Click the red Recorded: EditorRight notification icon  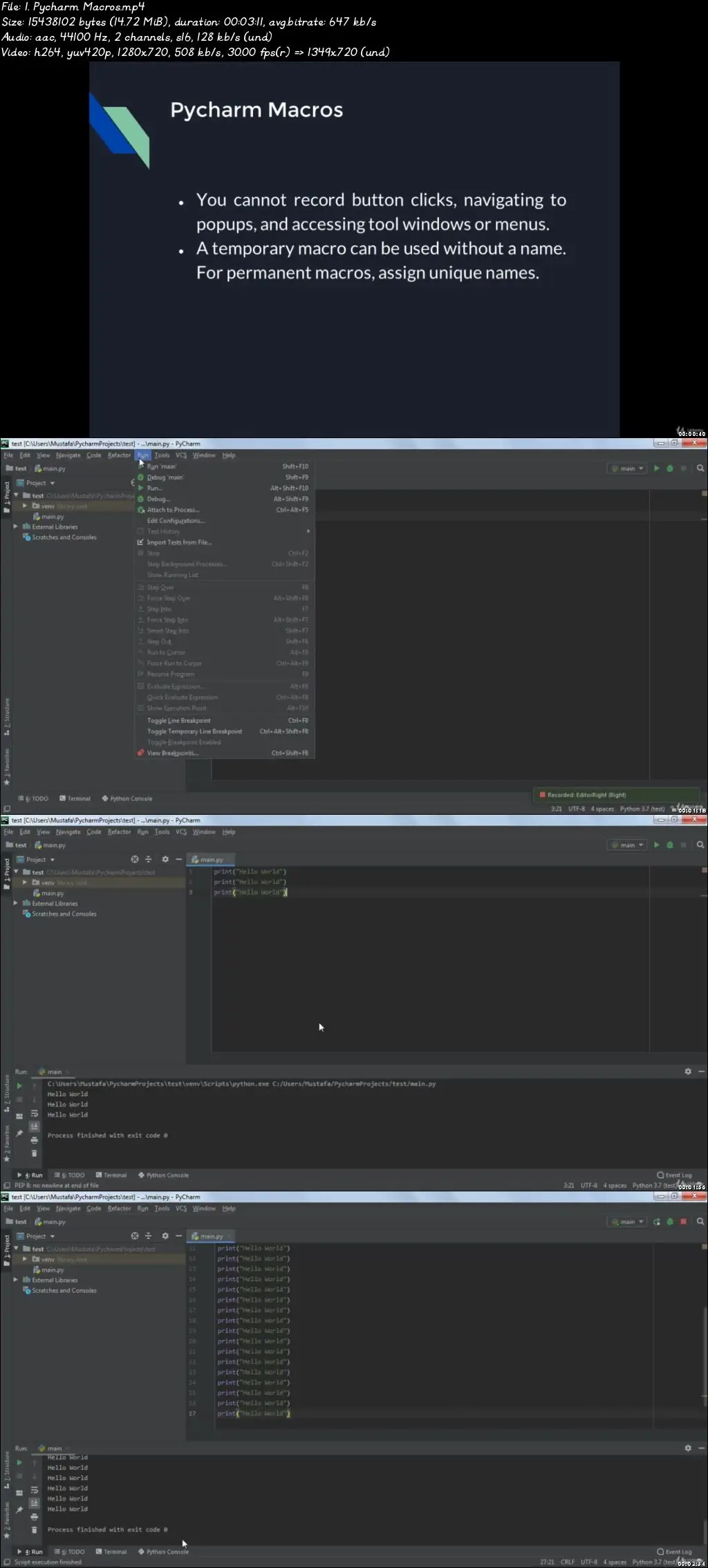click(x=542, y=795)
